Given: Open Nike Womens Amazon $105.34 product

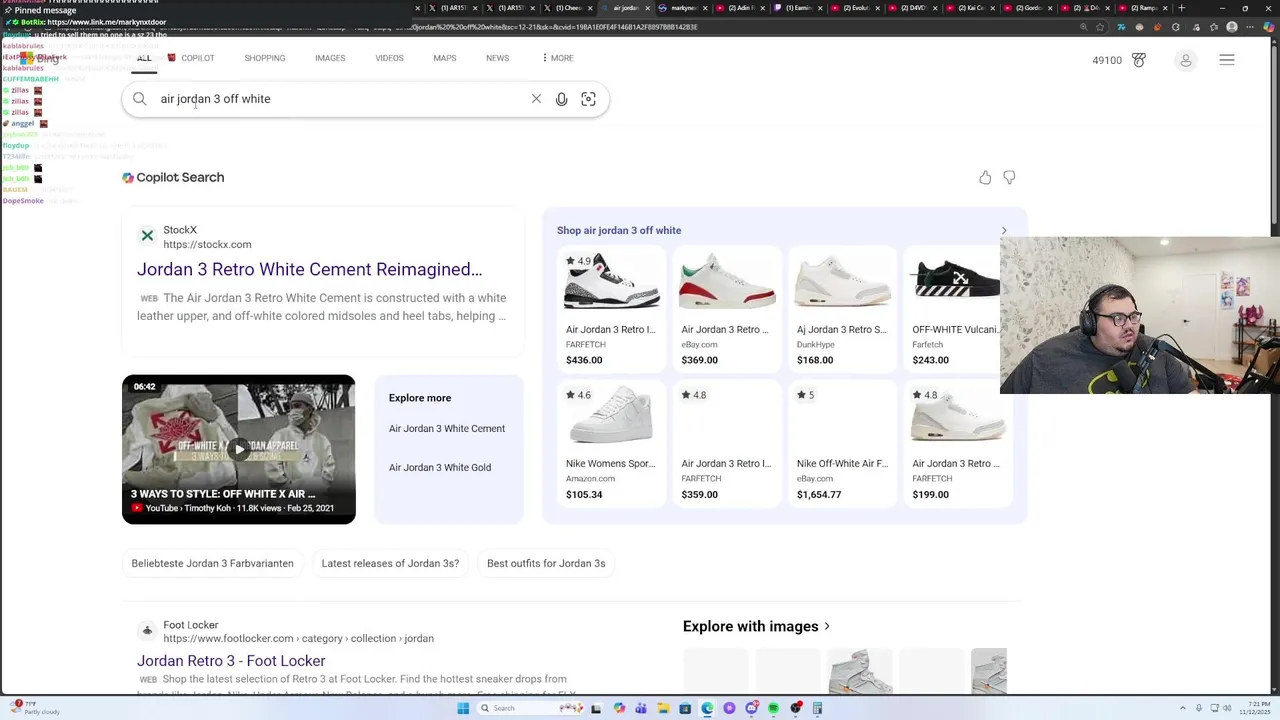Looking at the screenshot, I should 611,444.
